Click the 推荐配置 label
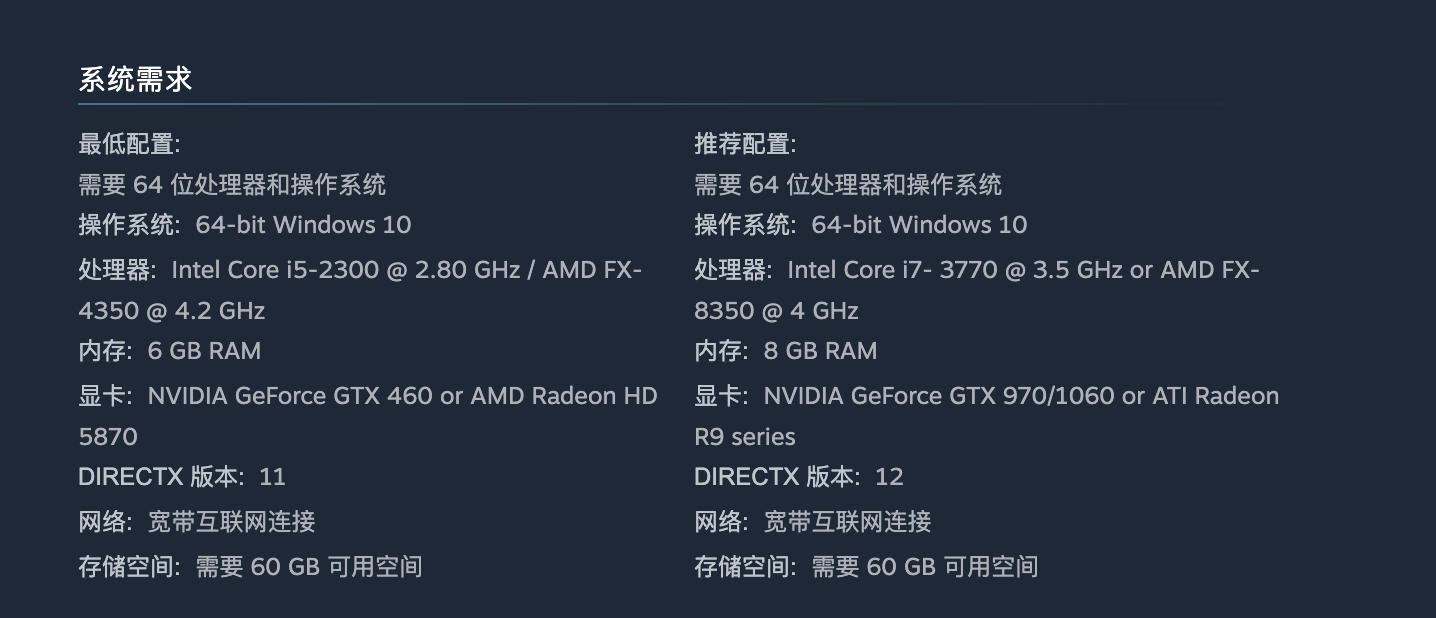The image size is (1436, 618). [x=745, y=144]
